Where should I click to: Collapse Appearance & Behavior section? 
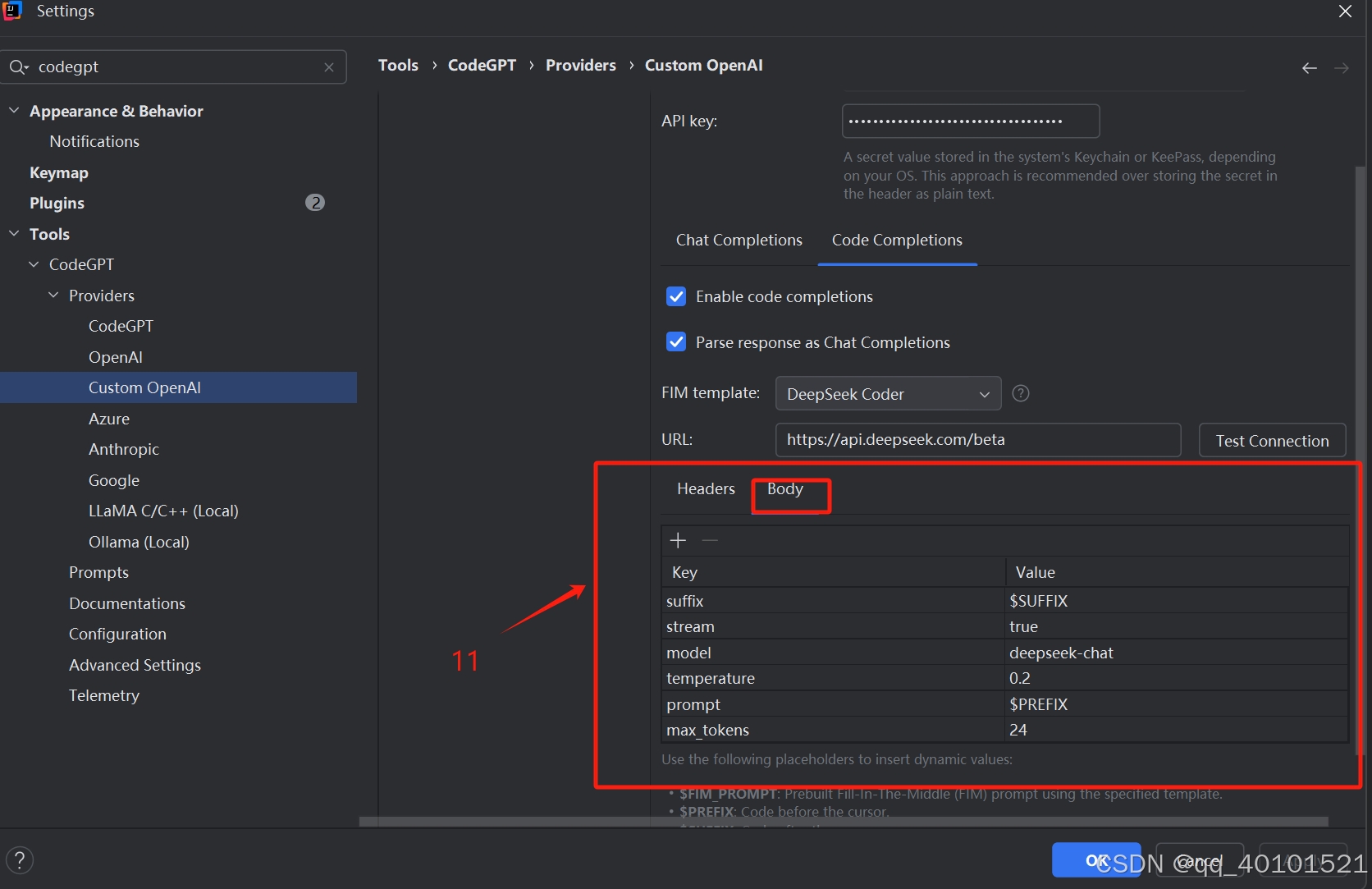(14, 111)
